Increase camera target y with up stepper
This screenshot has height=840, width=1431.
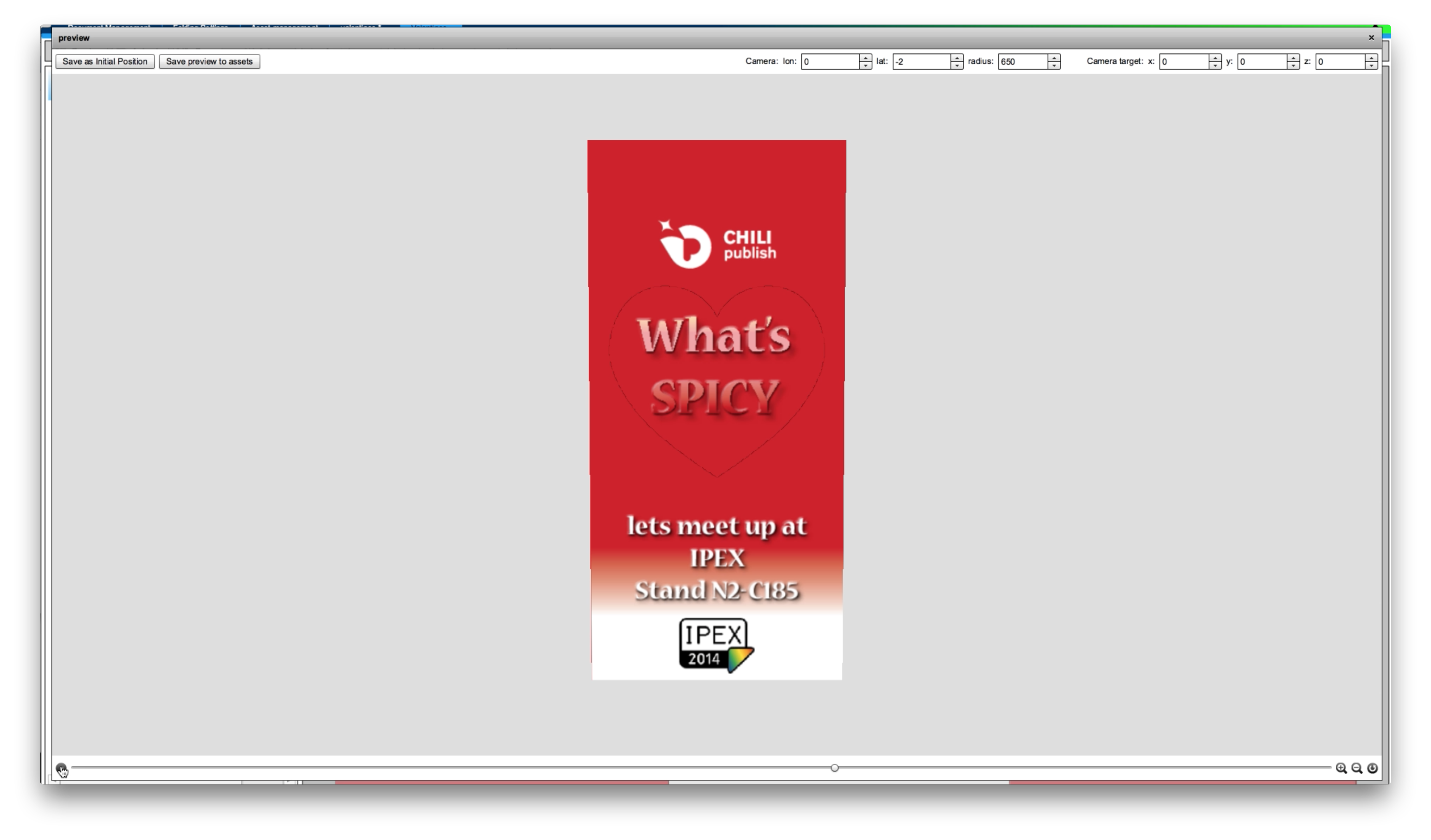(x=1293, y=58)
